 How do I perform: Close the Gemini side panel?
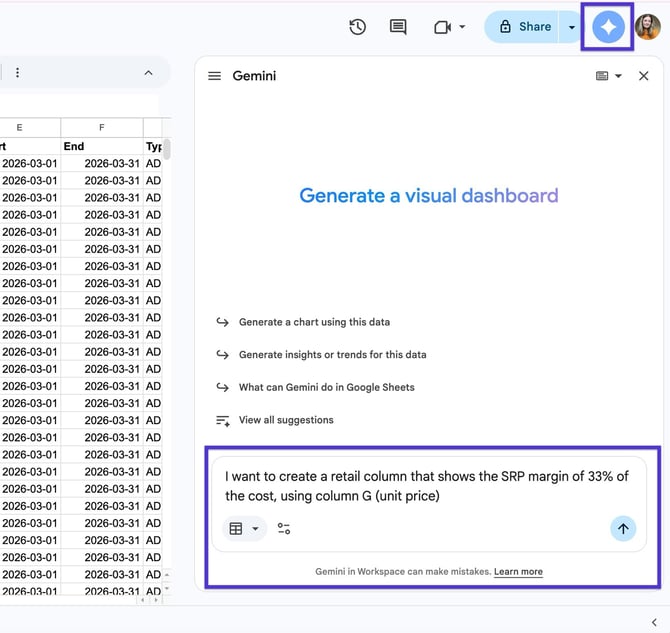pyautogui.click(x=644, y=76)
